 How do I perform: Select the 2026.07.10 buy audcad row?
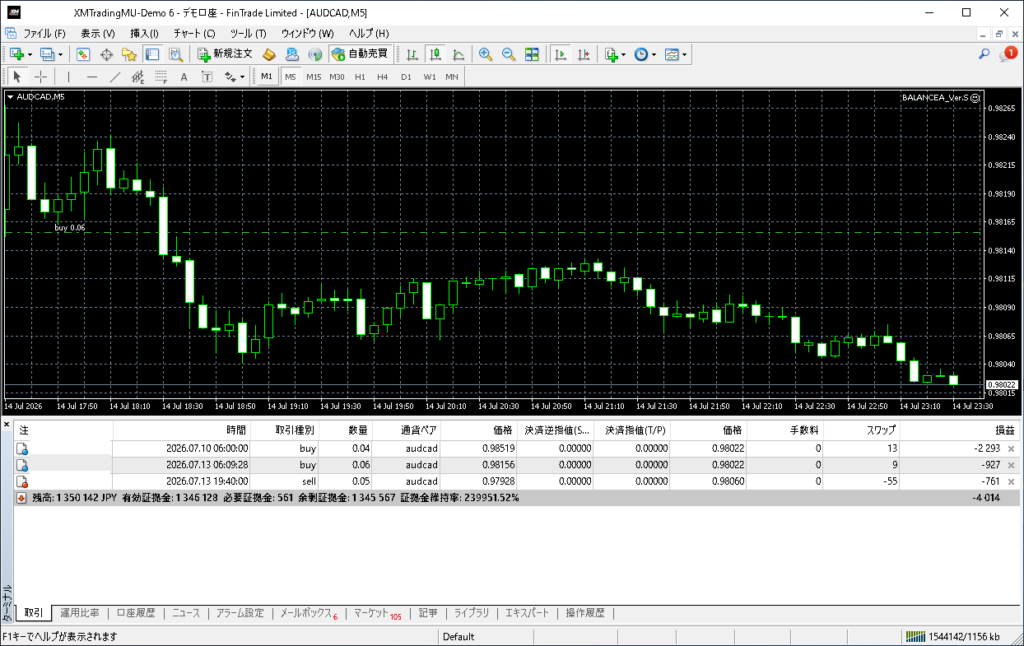516,449
